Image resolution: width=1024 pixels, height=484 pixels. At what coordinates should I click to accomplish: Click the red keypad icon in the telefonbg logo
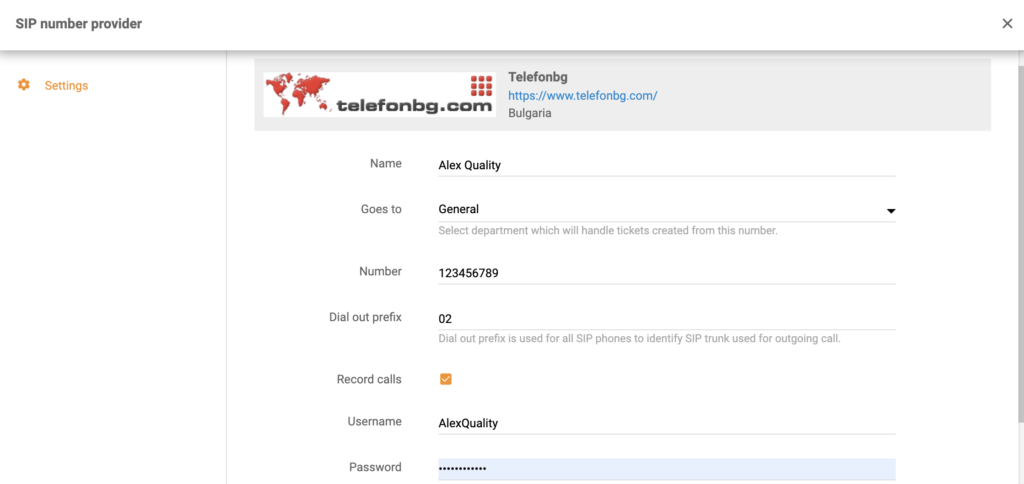[481, 85]
